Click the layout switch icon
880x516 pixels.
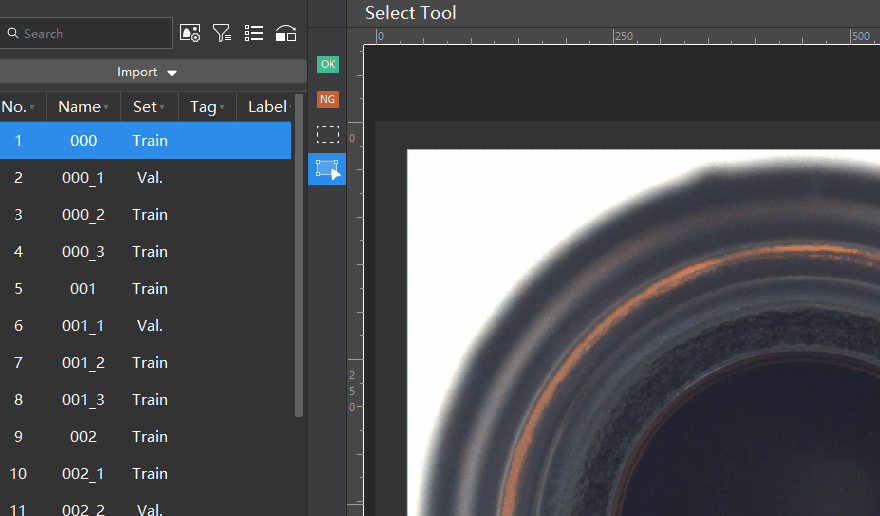(286, 33)
